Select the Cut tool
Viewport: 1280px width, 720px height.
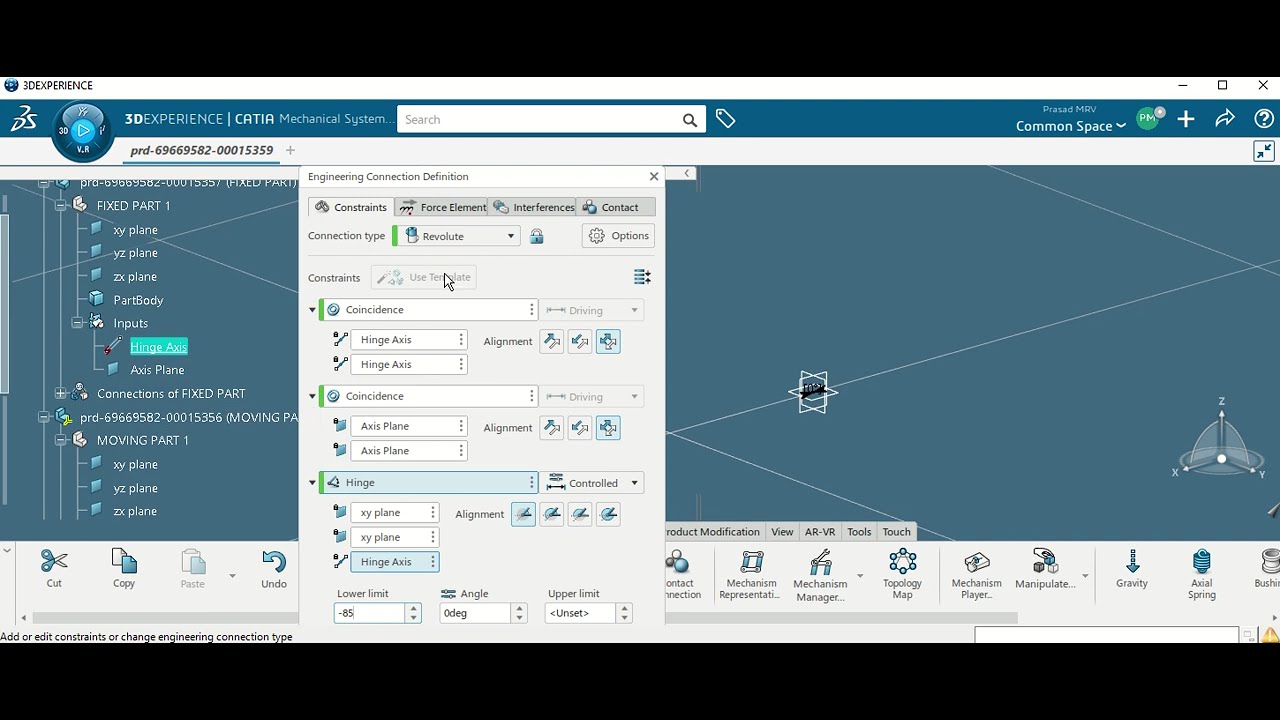pos(54,569)
